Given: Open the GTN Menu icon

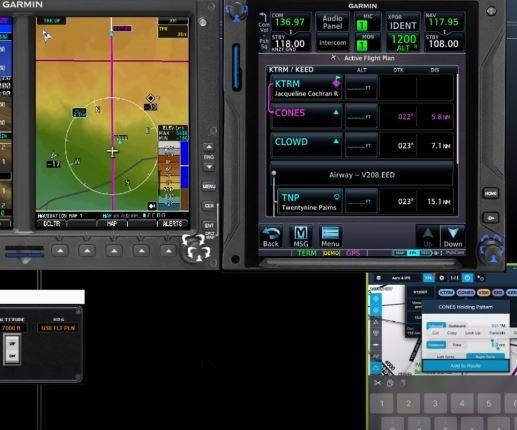Looking at the screenshot, I should pos(330,236).
